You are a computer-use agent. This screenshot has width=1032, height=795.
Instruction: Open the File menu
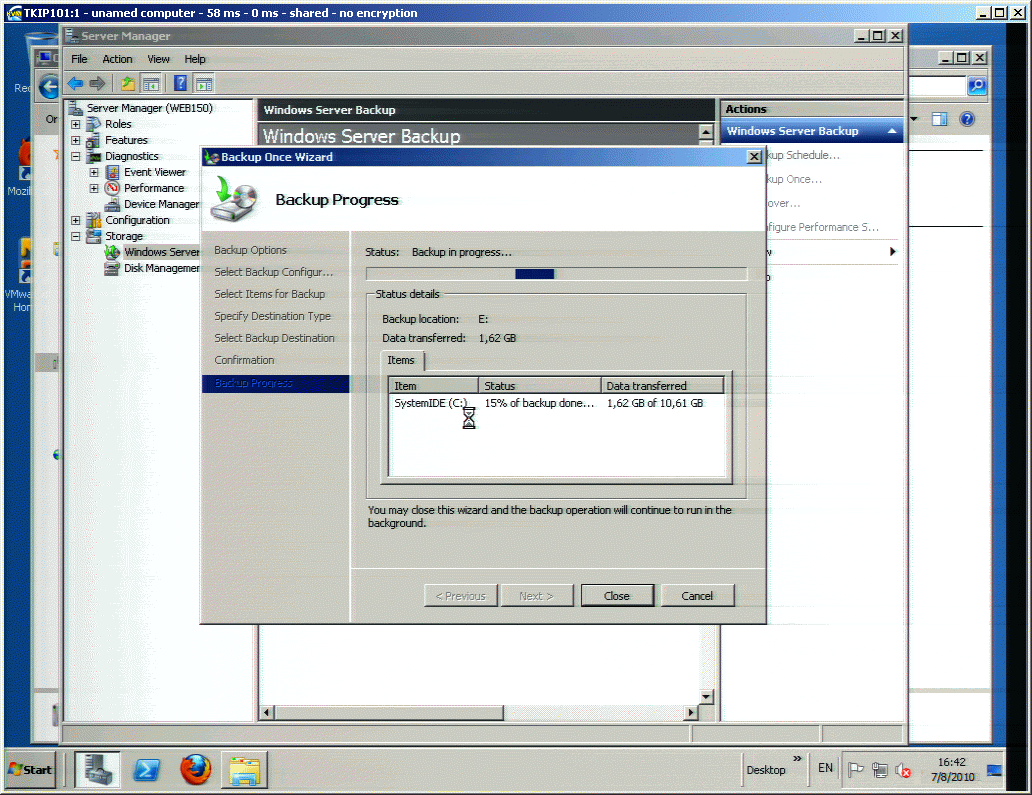(79, 59)
